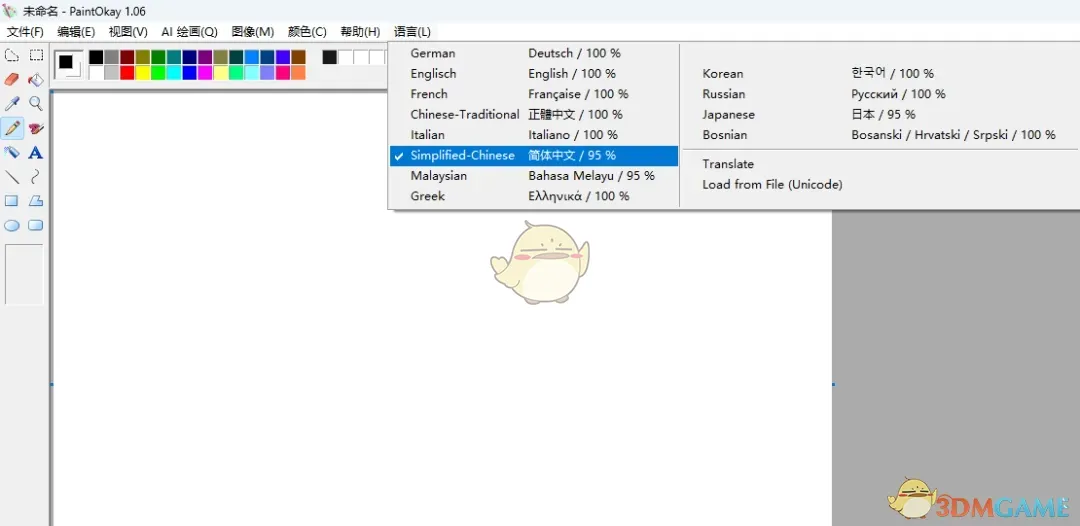The height and width of the screenshot is (526, 1080).
Task: Open the 文件(F) menu
Action: [x=25, y=32]
